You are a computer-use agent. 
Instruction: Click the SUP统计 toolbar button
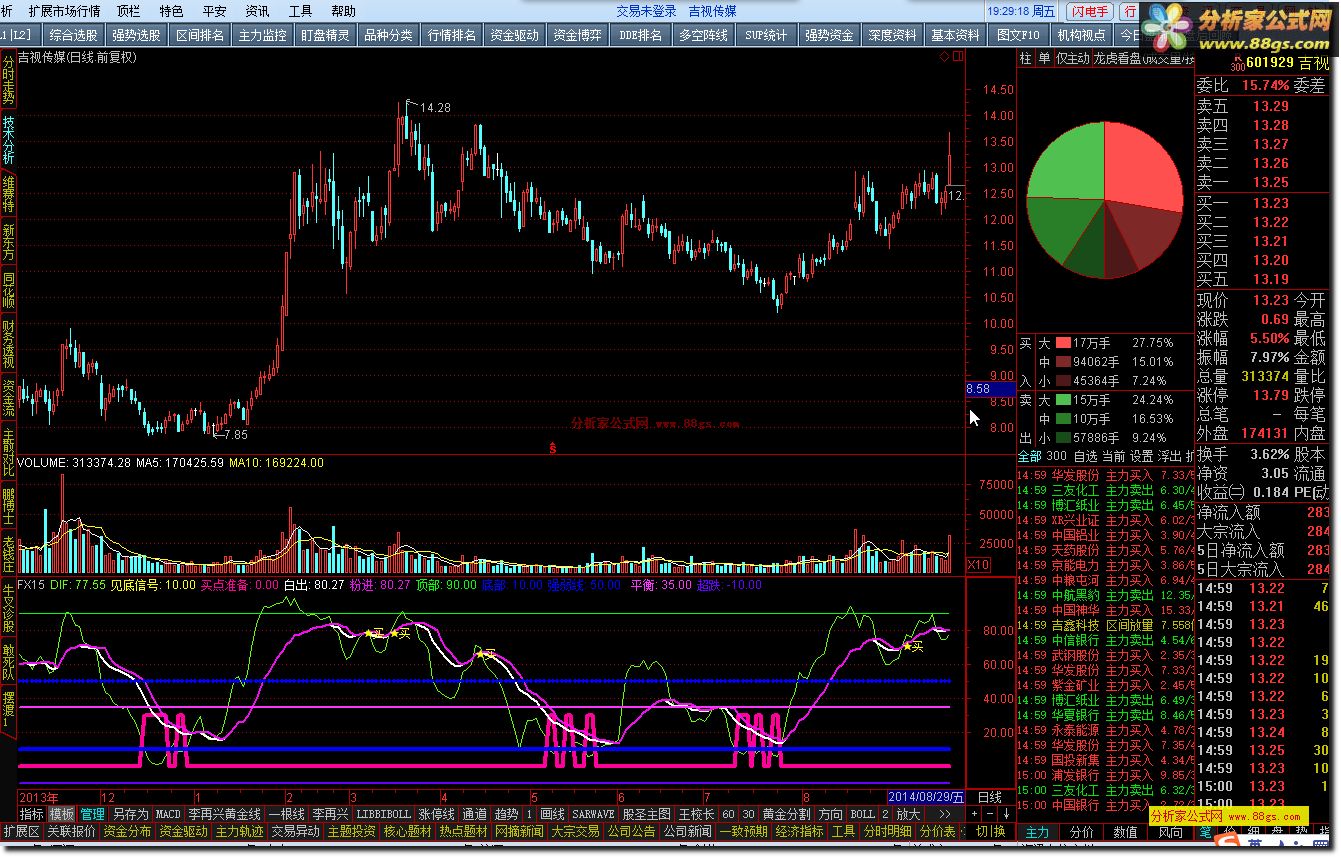coord(767,35)
